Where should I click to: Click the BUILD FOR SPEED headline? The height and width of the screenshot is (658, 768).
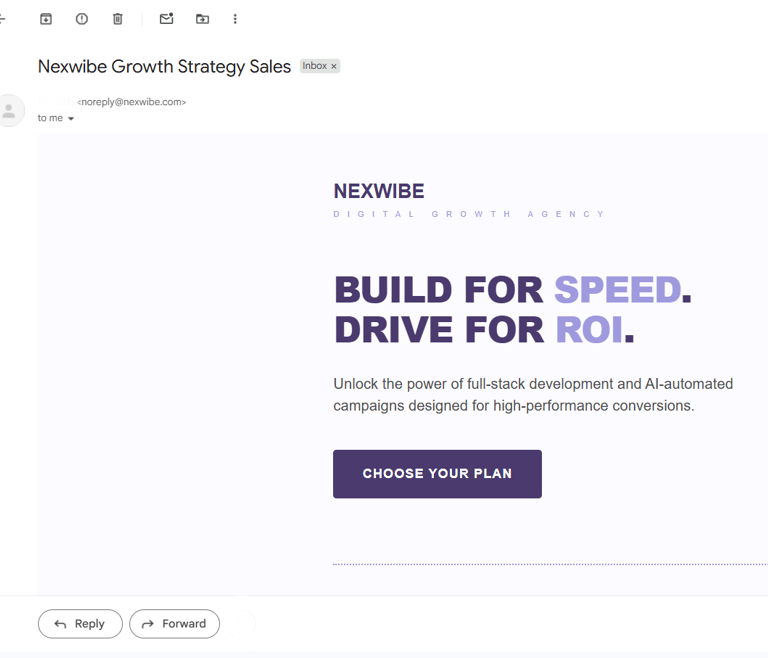click(x=512, y=290)
